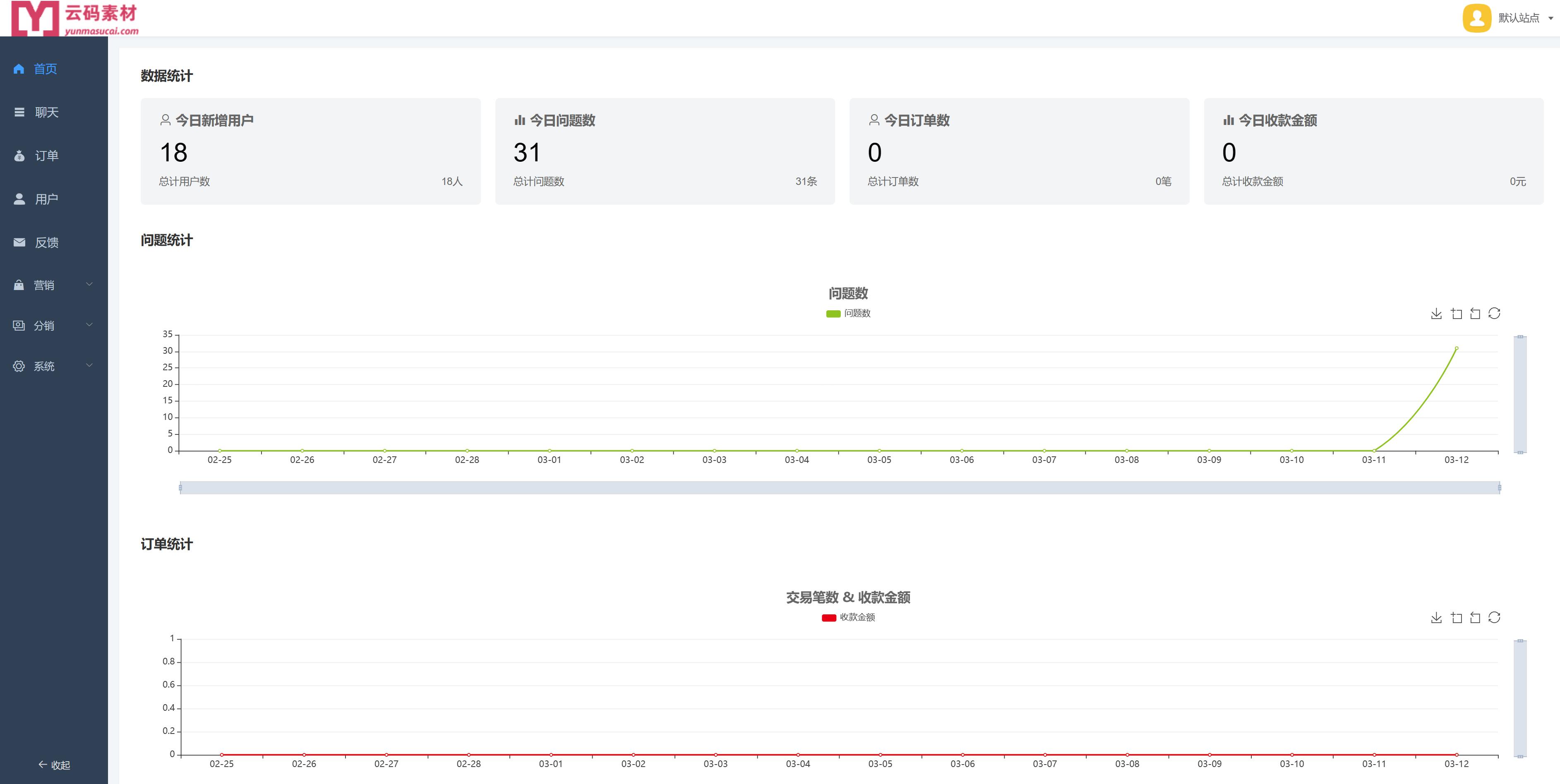Click restore refresh icon on 问题数 chart
The image size is (1560, 784).
(1494, 314)
